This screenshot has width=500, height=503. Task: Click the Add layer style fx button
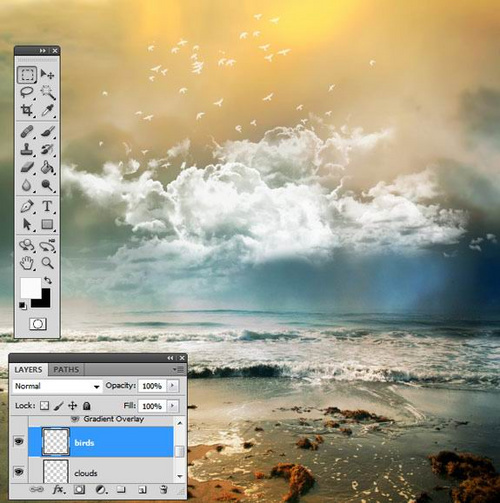tap(58, 489)
